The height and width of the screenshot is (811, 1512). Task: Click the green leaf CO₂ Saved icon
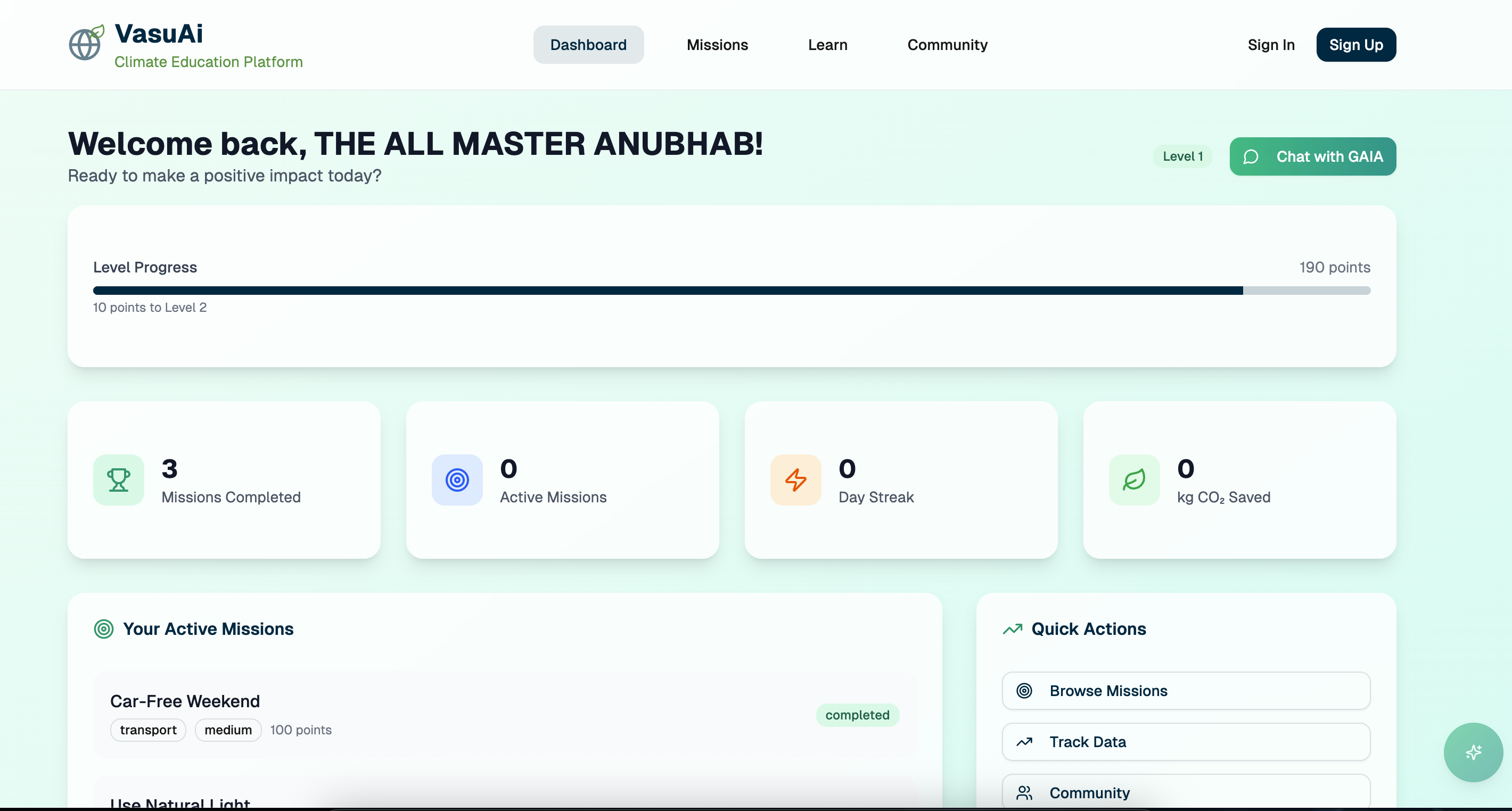[x=1133, y=479]
